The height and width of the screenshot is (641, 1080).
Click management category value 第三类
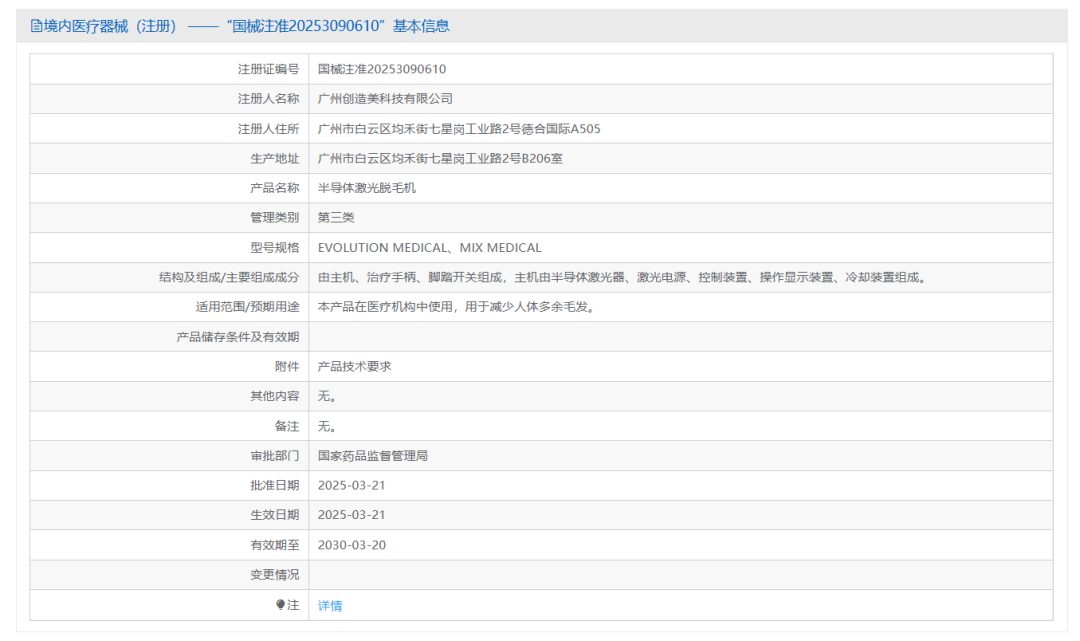pyautogui.click(x=336, y=218)
